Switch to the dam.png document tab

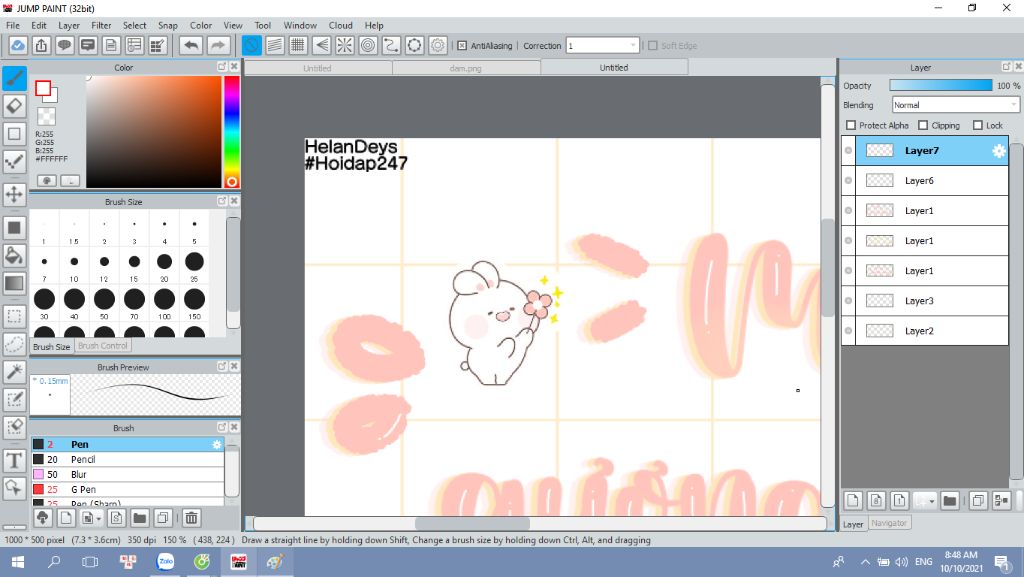coord(466,68)
